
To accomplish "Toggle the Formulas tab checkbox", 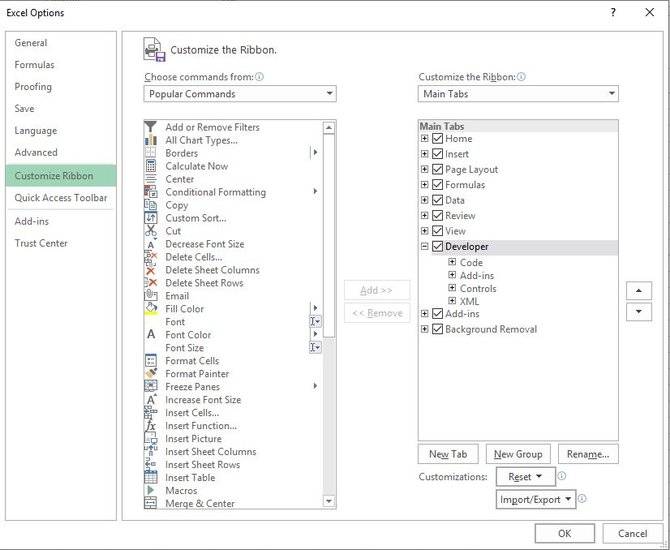I will pyautogui.click(x=437, y=185).
